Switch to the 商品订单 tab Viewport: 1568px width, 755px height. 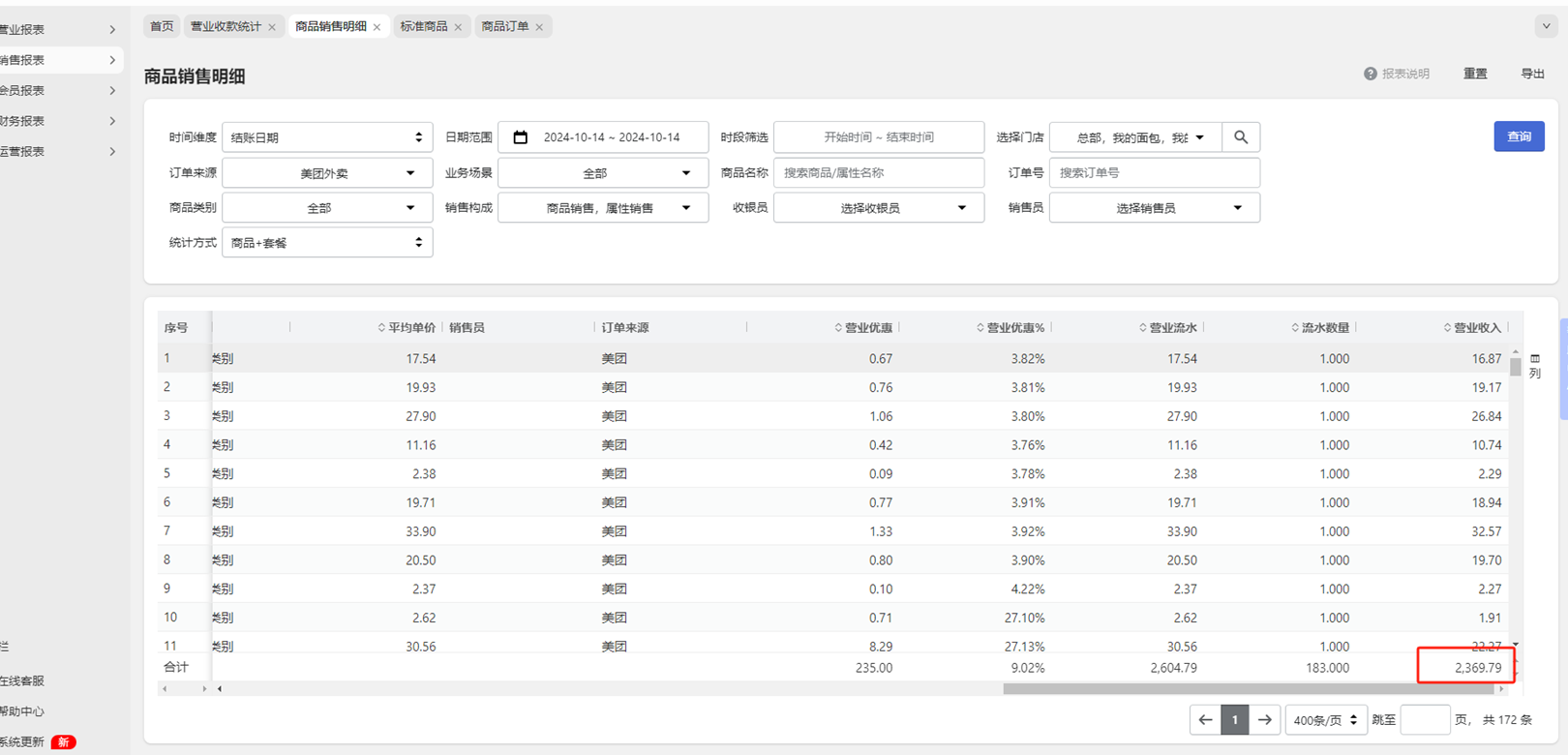tap(505, 26)
